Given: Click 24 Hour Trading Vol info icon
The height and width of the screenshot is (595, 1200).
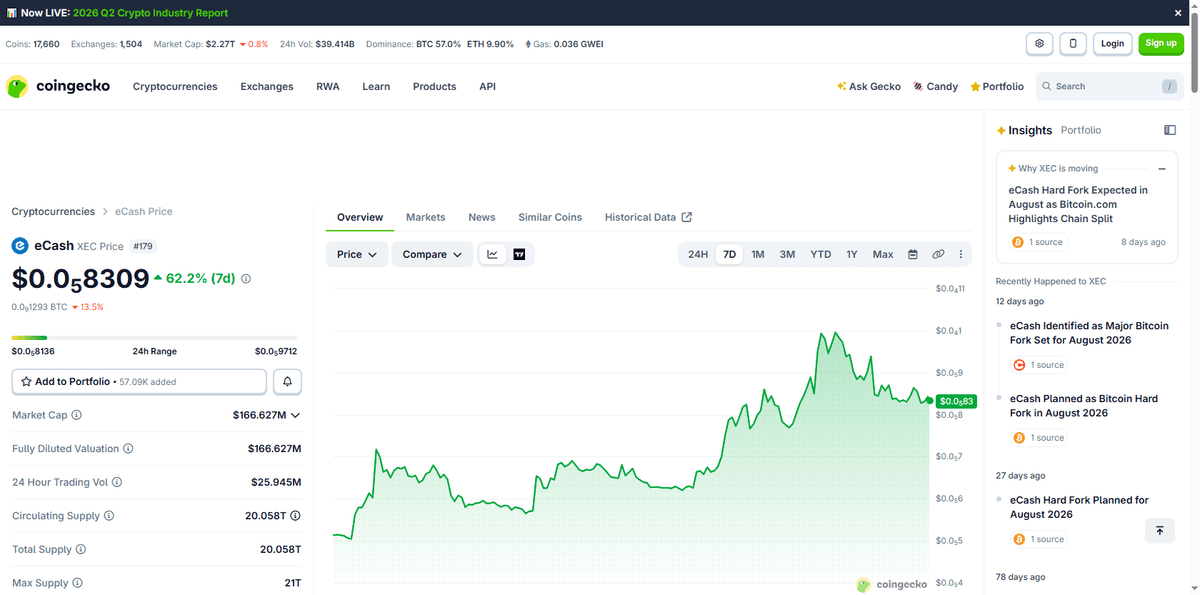Looking at the screenshot, I should 117,482.
